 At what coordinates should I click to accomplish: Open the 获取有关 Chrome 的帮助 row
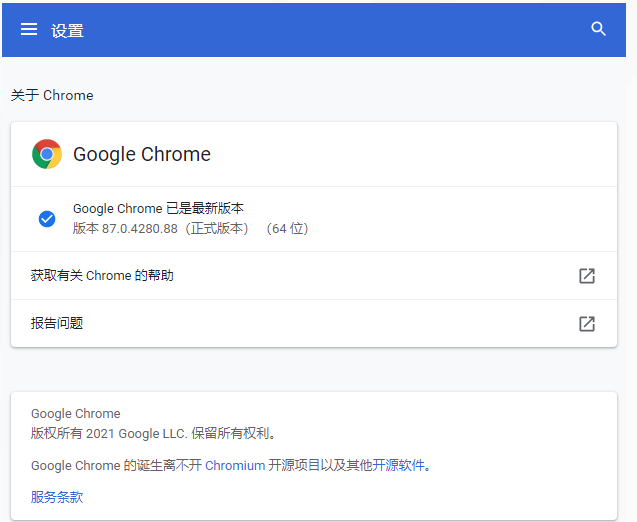[x=102, y=275]
